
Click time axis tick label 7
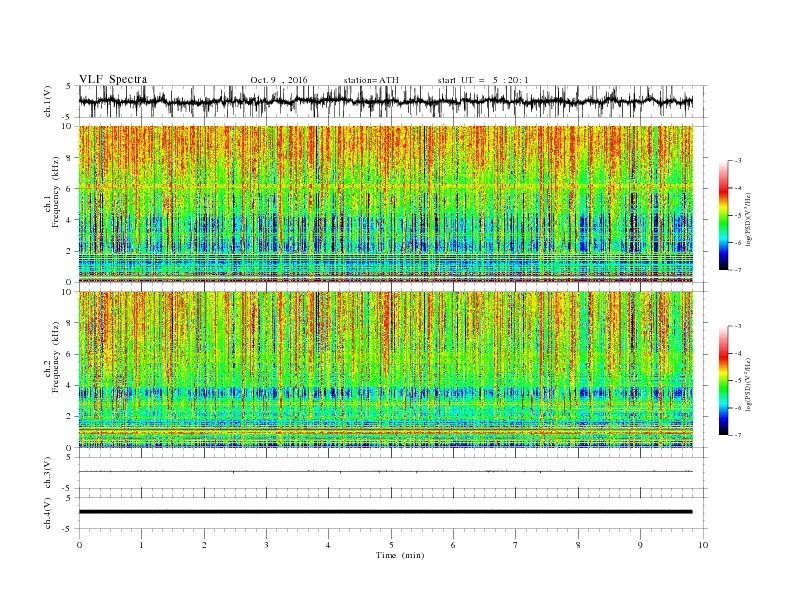[x=516, y=545]
